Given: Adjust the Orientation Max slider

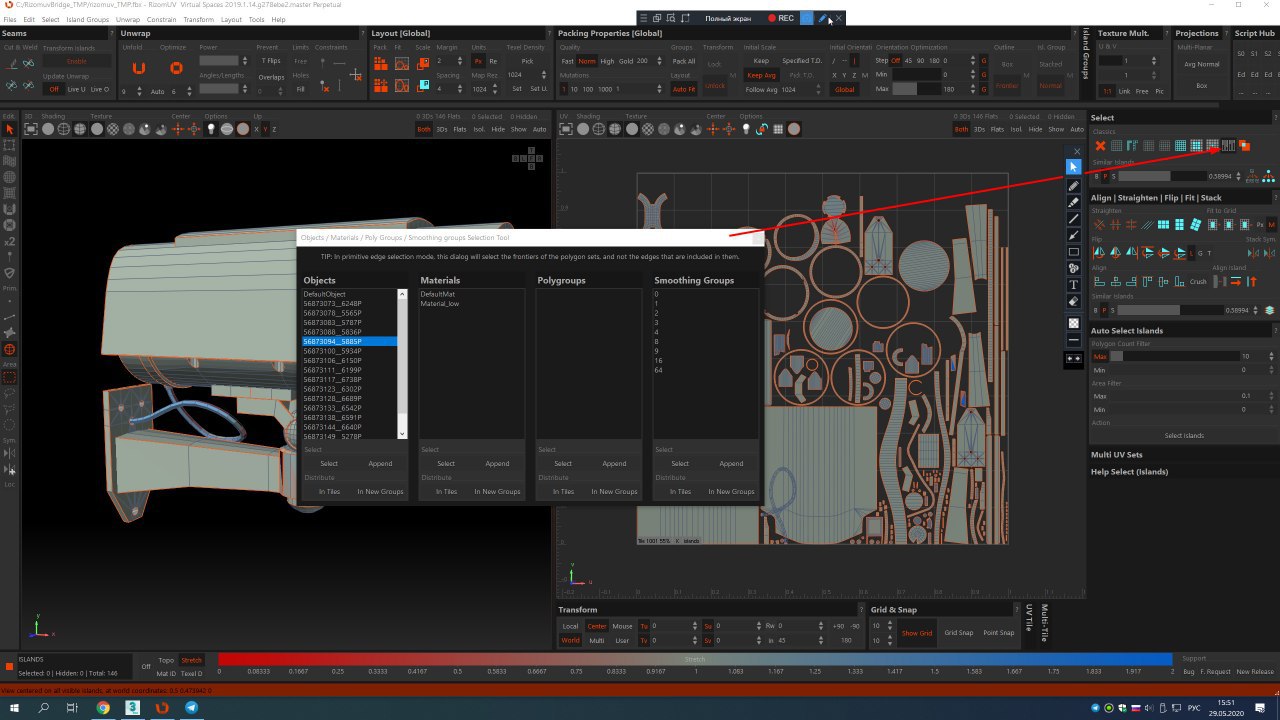Looking at the screenshot, I should pyautogui.click(x=917, y=89).
